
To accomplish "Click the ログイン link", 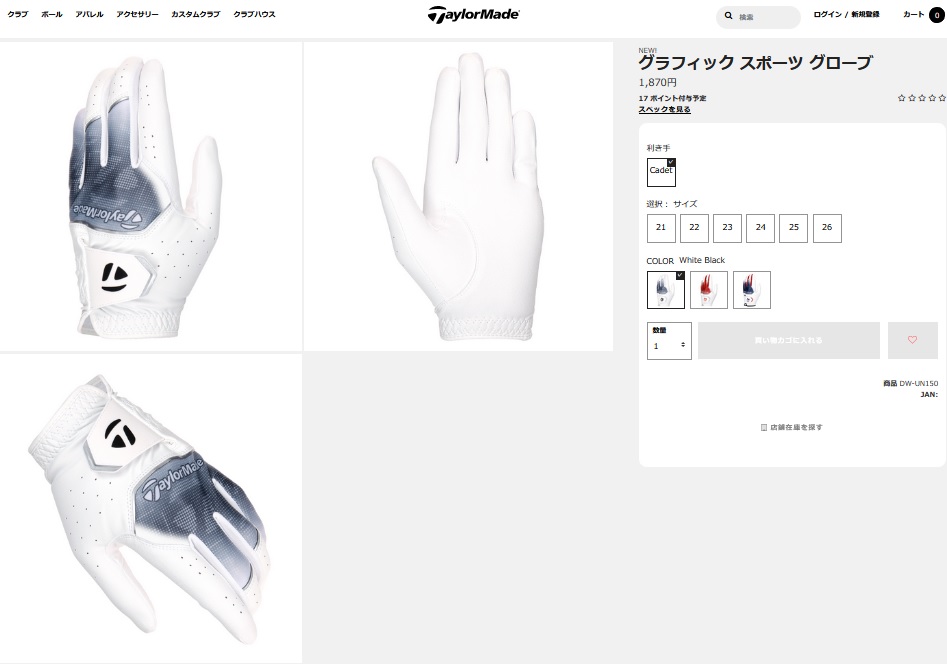I will coord(827,15).
